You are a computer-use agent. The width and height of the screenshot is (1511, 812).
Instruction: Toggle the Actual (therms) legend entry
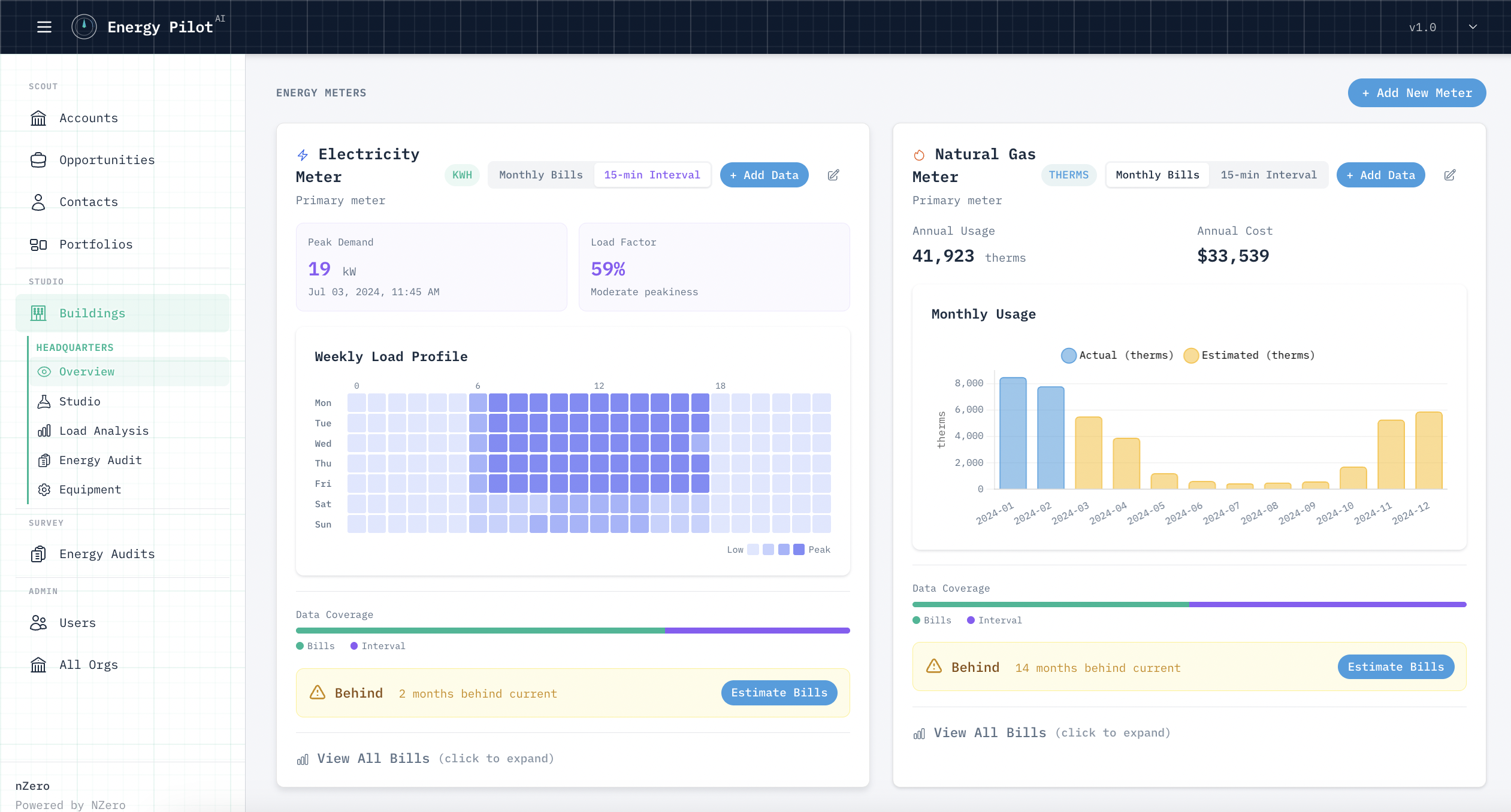pos(1117,355)
